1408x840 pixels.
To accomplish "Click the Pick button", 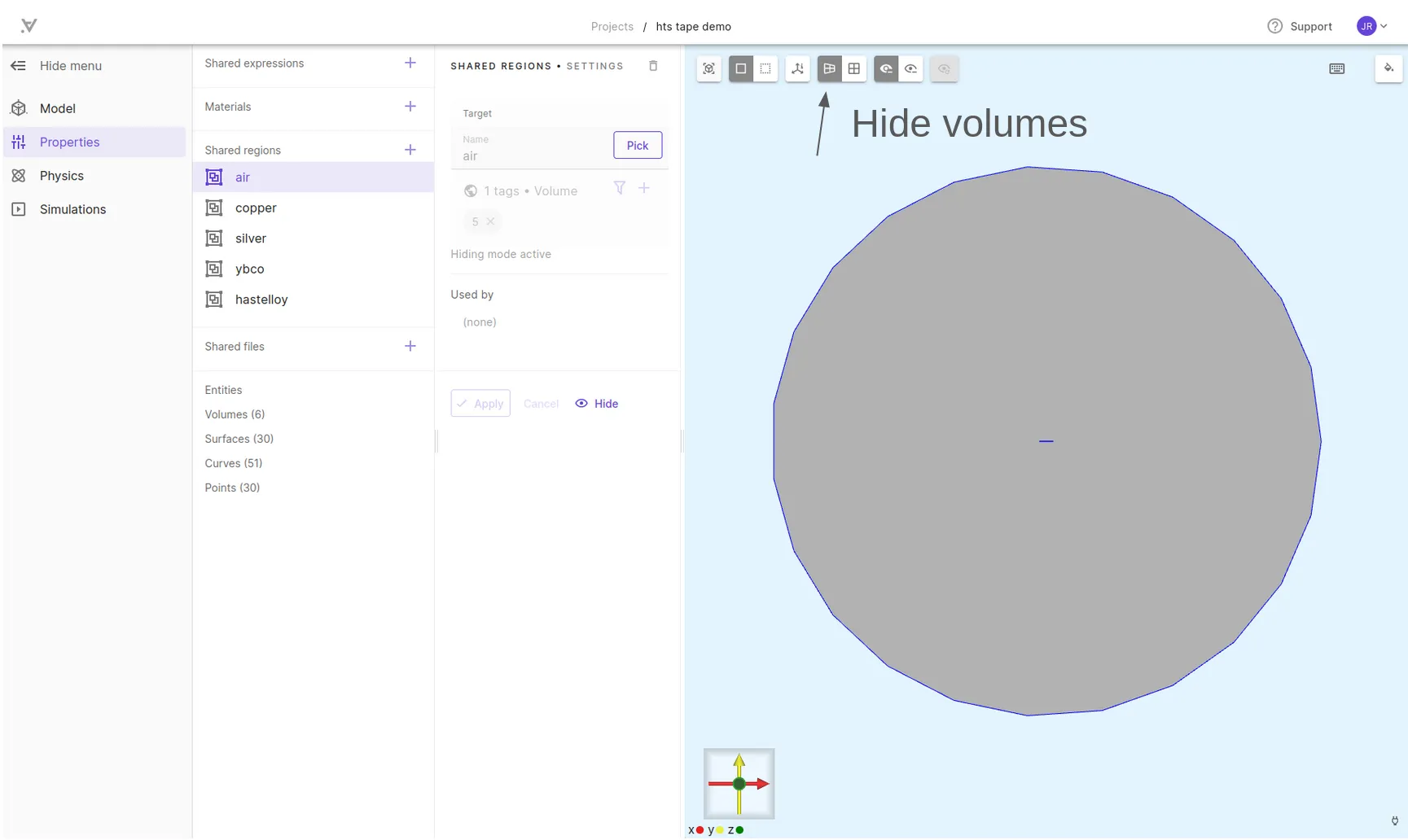I will [638, 145].
